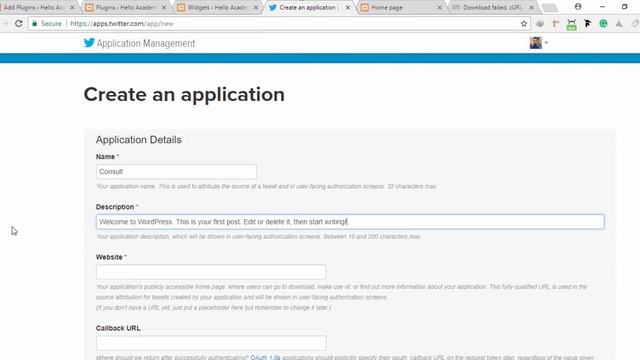Close the Create an application tab

click(348, 7)
